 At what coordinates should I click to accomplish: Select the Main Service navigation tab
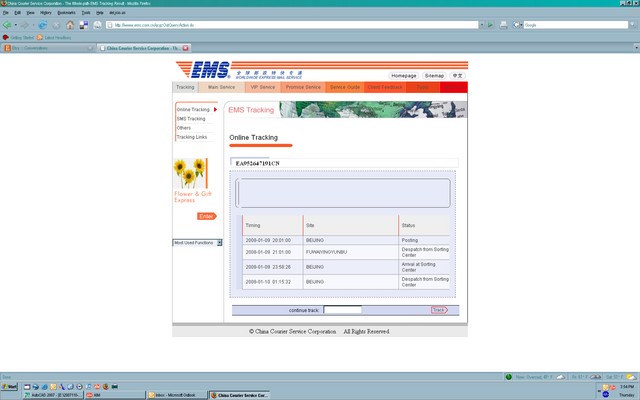222,87
